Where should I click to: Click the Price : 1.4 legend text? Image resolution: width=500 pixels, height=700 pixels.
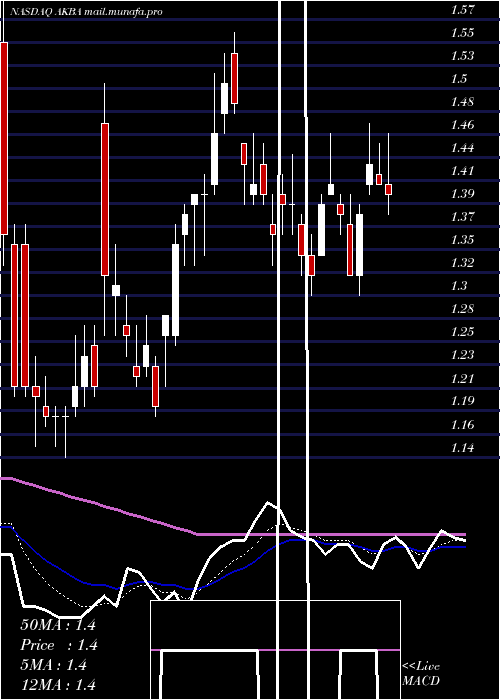(x=59, y=645)
